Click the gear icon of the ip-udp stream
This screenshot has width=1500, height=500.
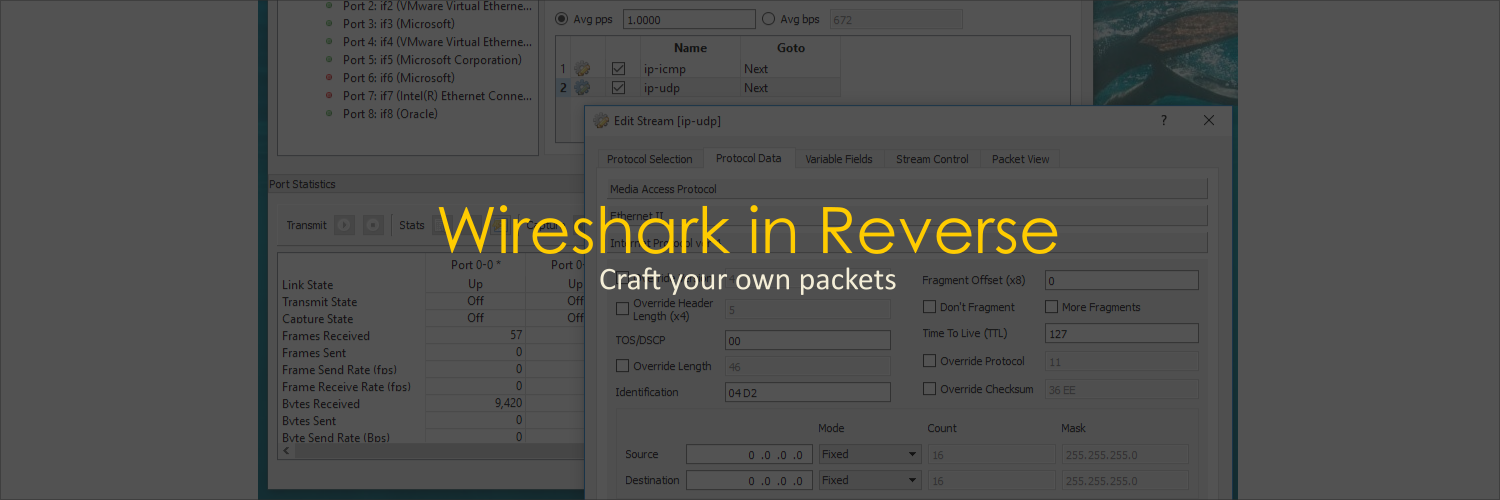pos(582,88)
